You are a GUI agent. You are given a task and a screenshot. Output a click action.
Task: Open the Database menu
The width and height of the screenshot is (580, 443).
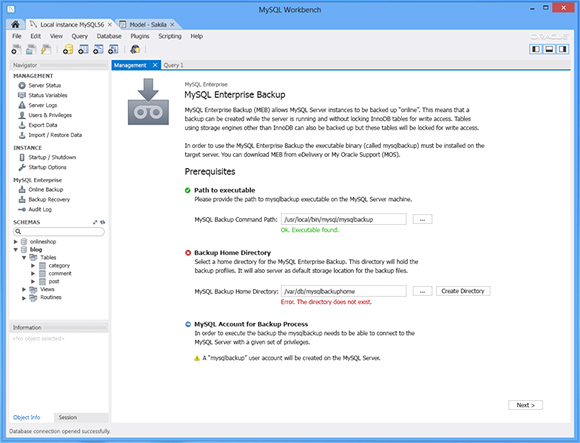109,36
